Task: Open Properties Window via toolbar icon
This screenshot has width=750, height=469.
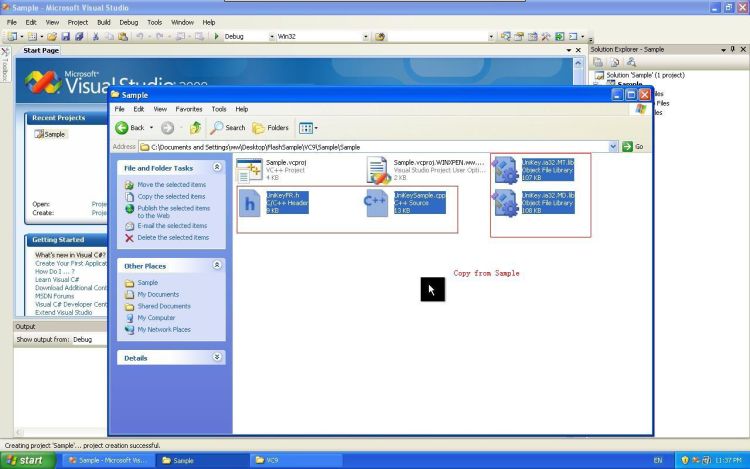Action: click(519, 36)
